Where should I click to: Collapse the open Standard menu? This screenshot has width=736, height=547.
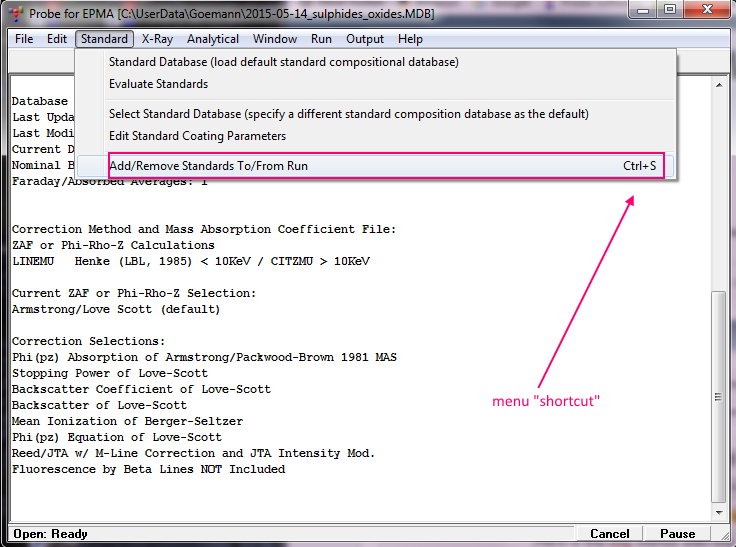pyautogui.click(x=104, y=39)
